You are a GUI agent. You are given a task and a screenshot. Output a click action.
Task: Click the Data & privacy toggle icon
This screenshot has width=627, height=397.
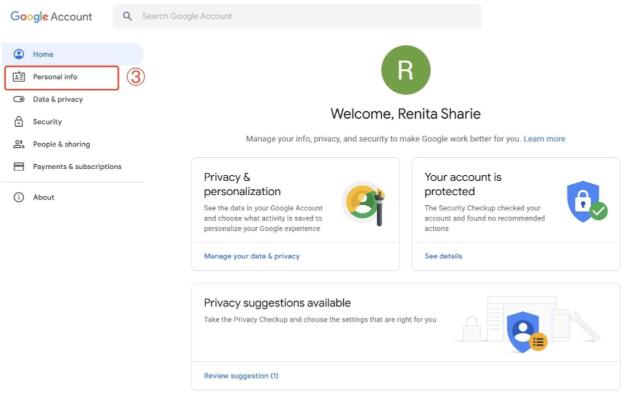19,99
